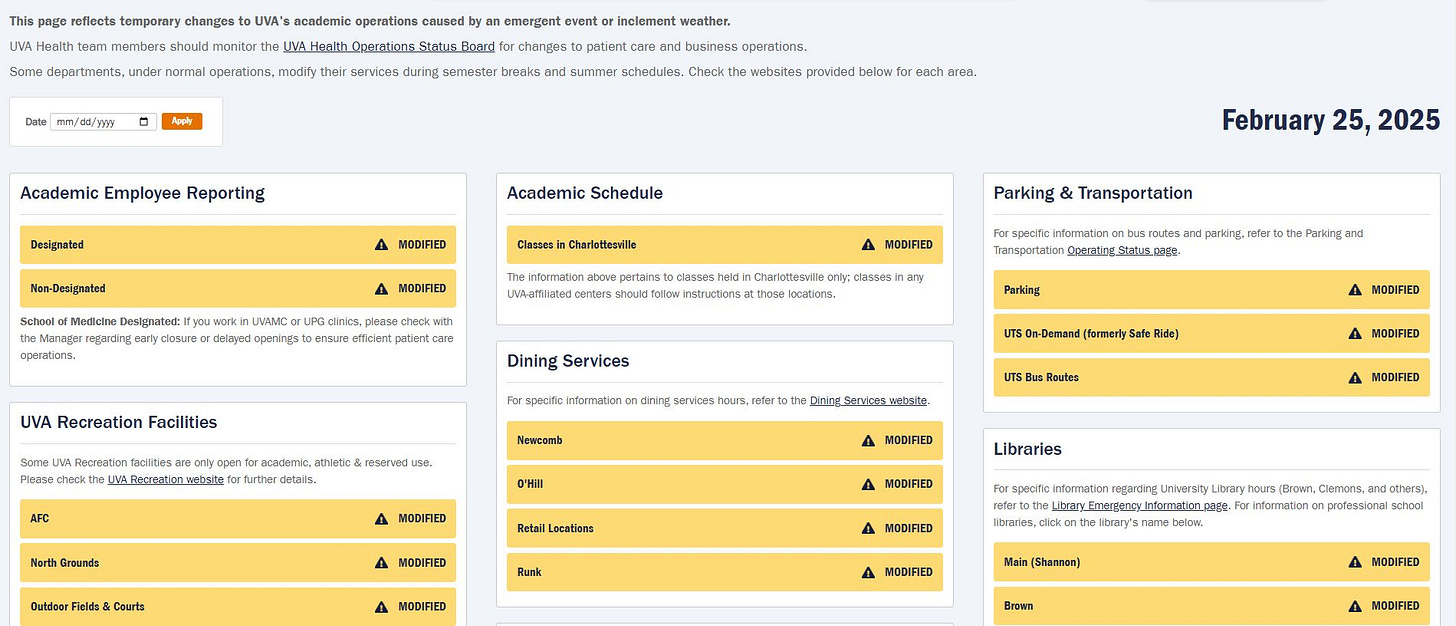Open the Dining Services website link
Screen dimensions: 1456x626
tap(868, 400)
